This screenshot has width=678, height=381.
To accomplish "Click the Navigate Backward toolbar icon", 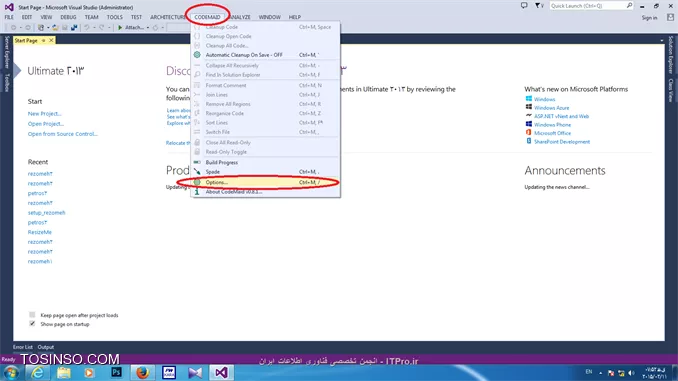I will [x=13, y=28].
